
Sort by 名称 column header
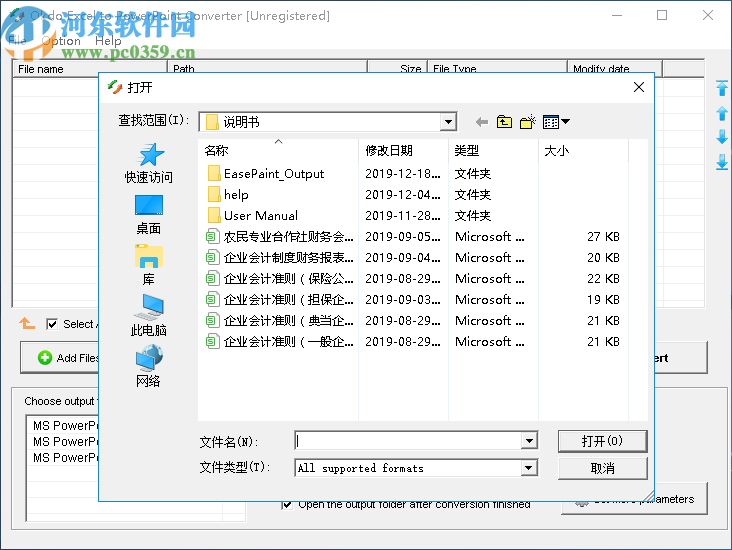[x=279, y=150]
